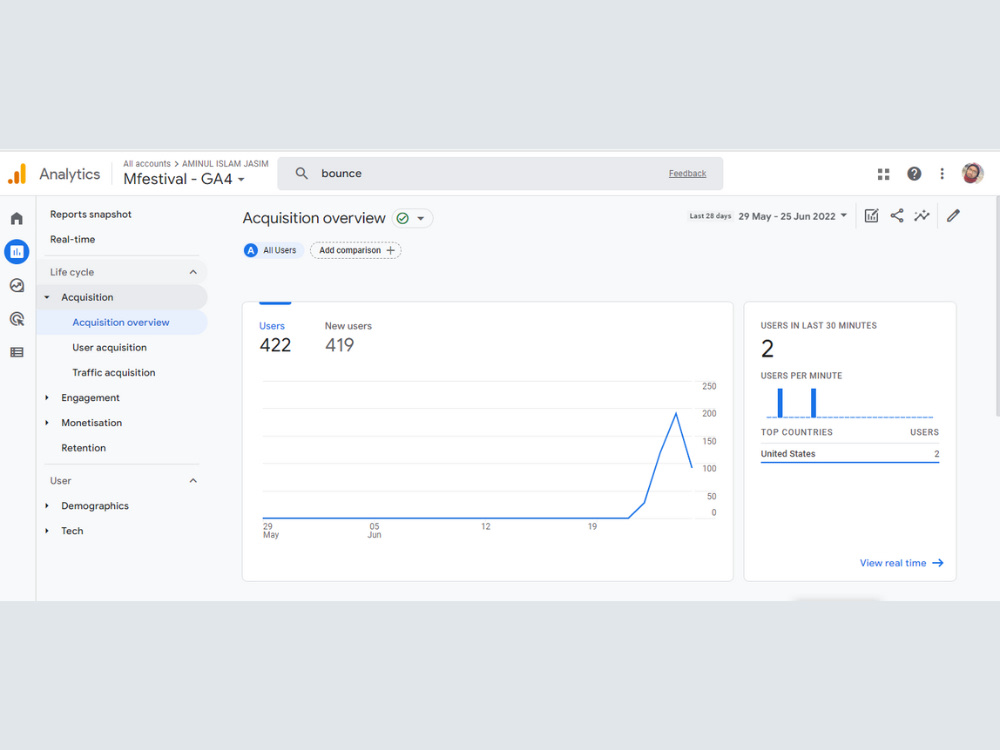Open the Mfestival - GA4 property dropdown
This screenshot has width=1000, height=750.
pos(184,179)
